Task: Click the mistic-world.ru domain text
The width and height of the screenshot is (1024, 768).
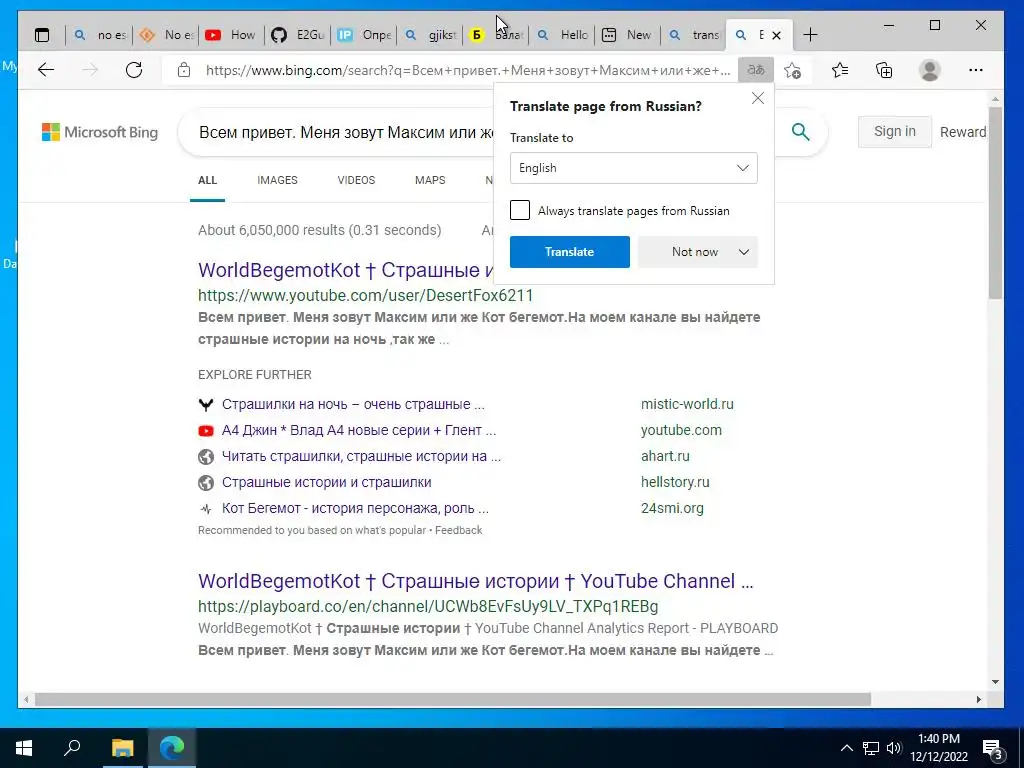Action: (x=687, y=404)
